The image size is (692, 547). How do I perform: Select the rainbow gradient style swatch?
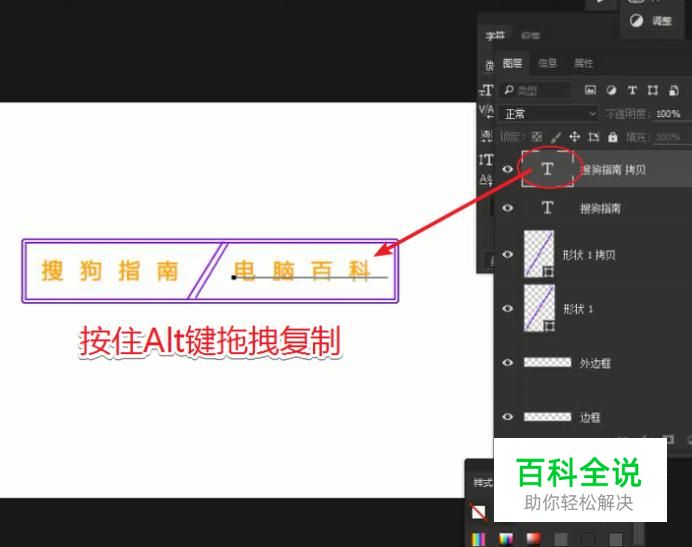(506, 539)
